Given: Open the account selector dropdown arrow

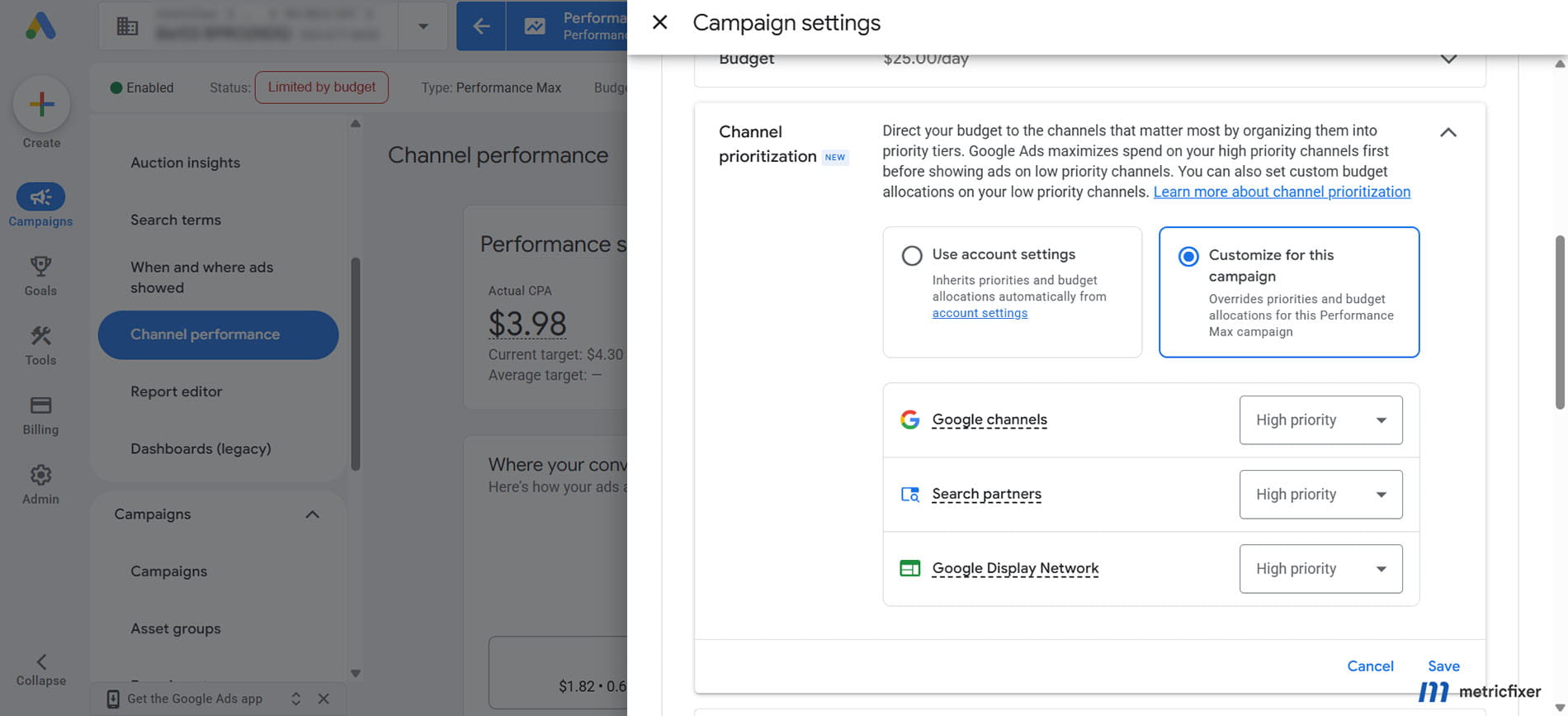Looking at the screenshot, I should point(423,26).
